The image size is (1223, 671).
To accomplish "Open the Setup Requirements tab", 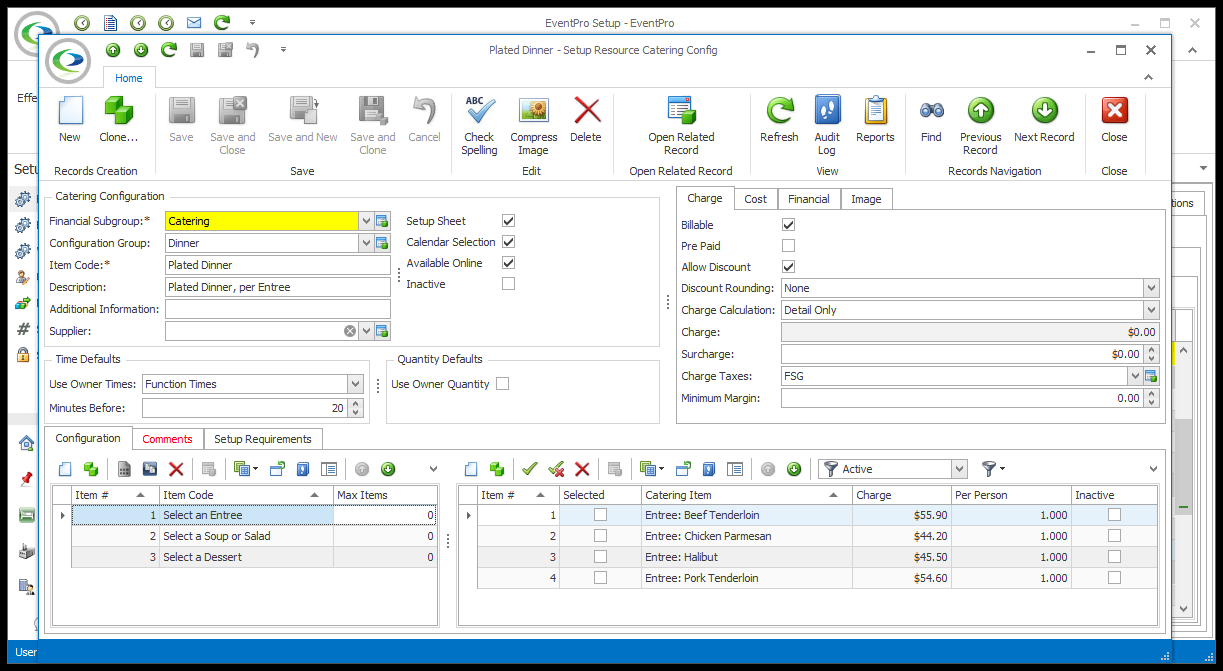I will click(263, 439).
